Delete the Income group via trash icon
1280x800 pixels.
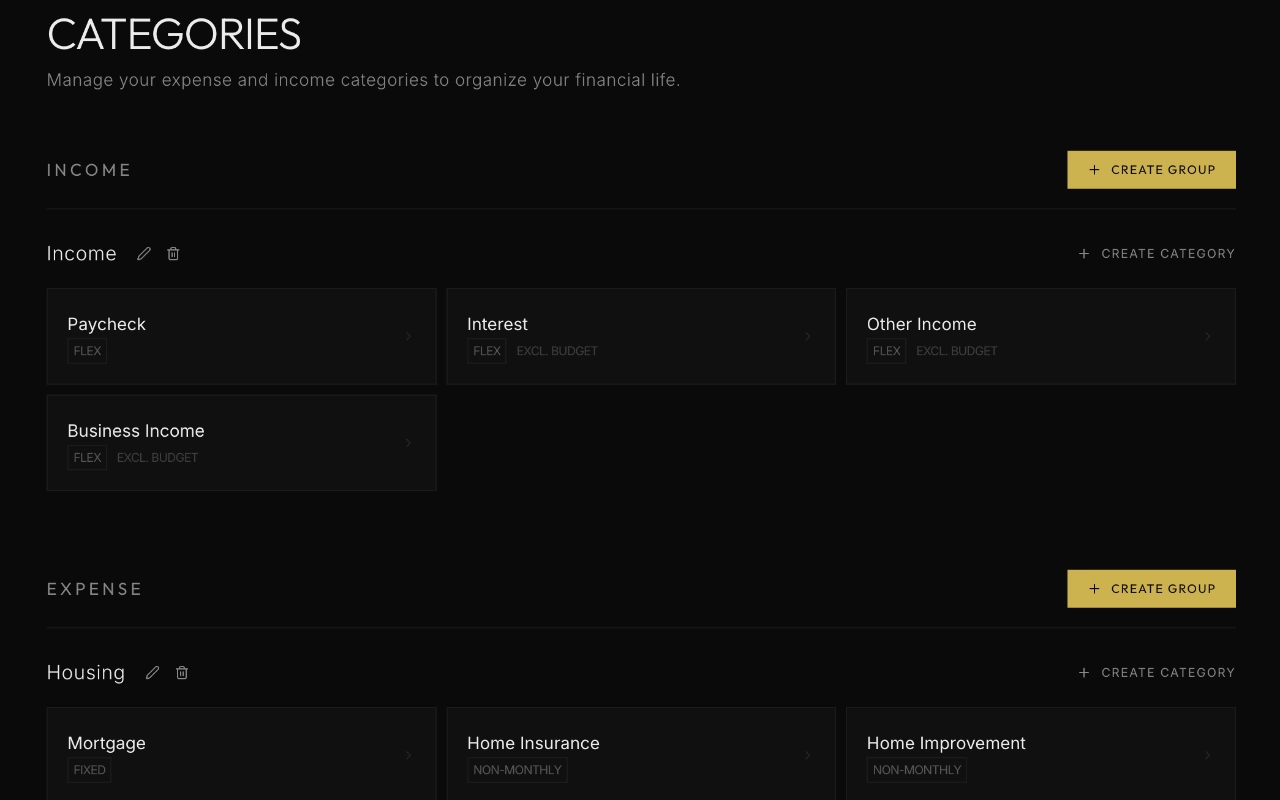coord(173,253)
